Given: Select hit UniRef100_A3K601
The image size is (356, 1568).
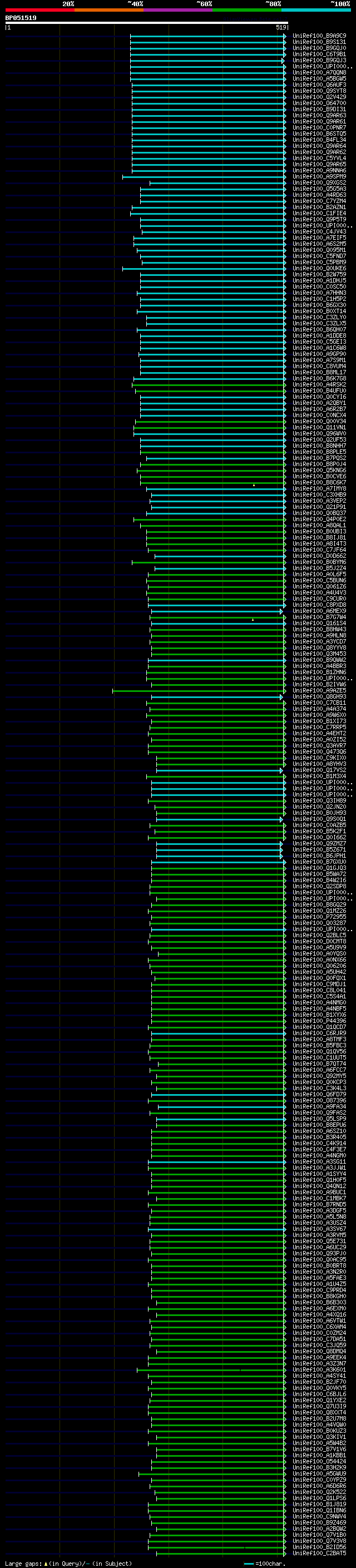Looking at the screenshot, I should coord(319,1369).
